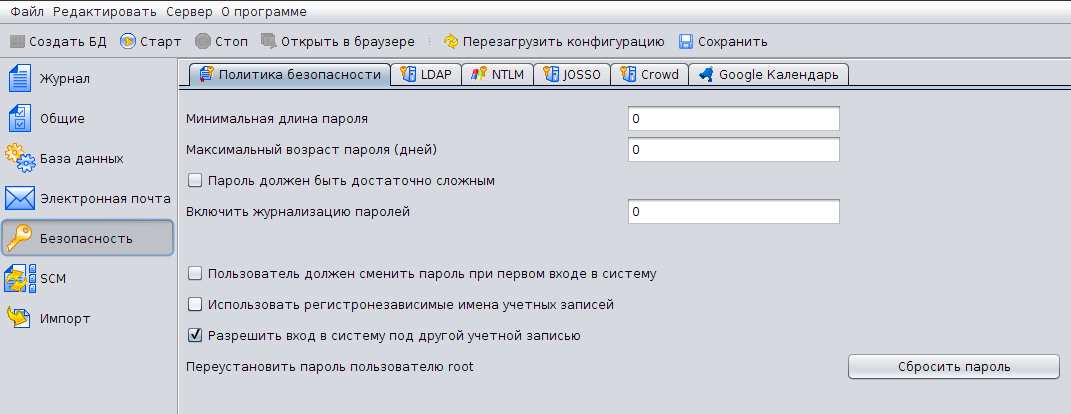Viewport: 1071px width, 414px height.
Task: Enable 'Пароль должен быть достаточно сложным' checkbox
Action: [195, 181]
